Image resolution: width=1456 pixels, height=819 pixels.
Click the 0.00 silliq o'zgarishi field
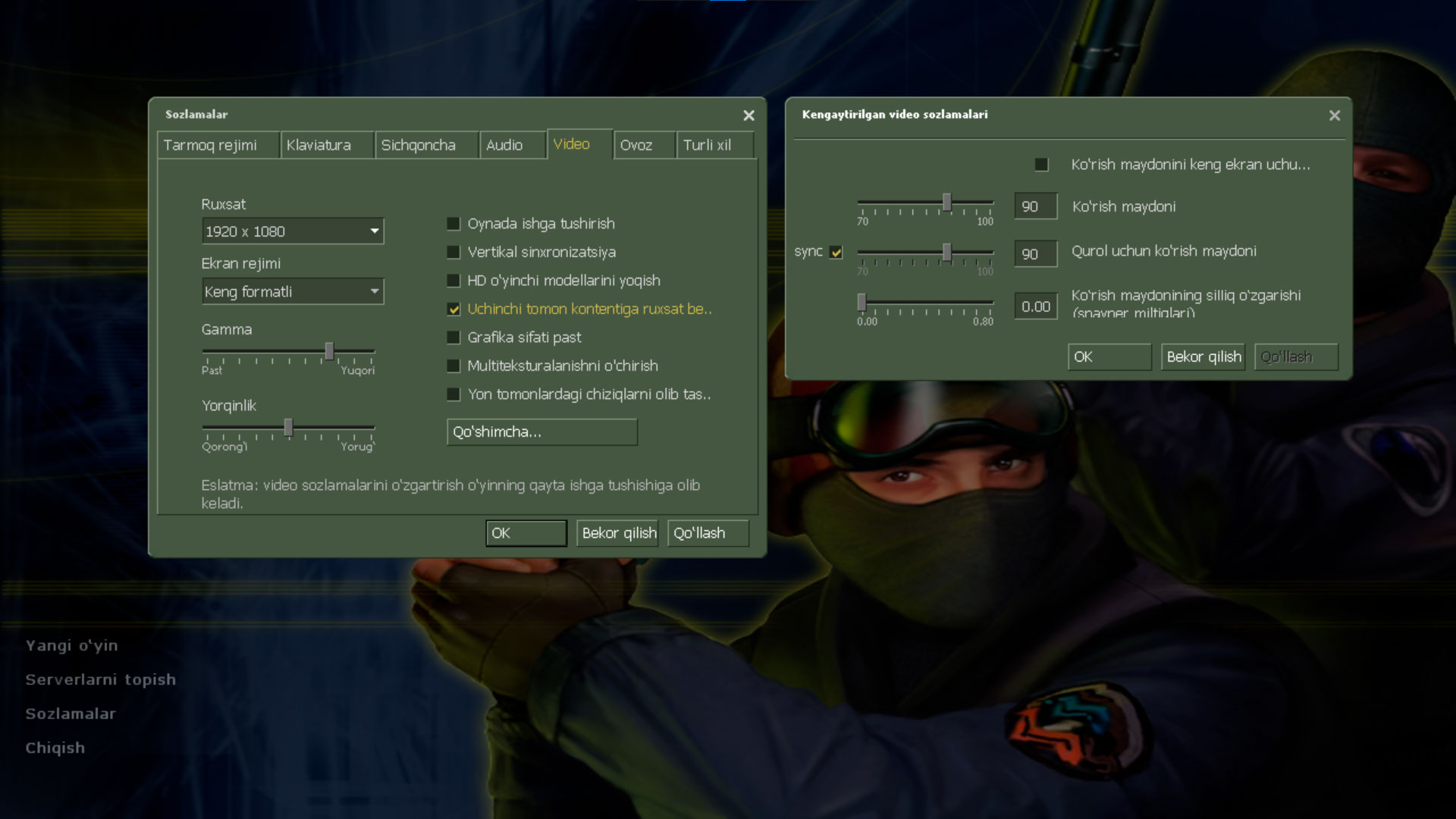click(1036, 307)
